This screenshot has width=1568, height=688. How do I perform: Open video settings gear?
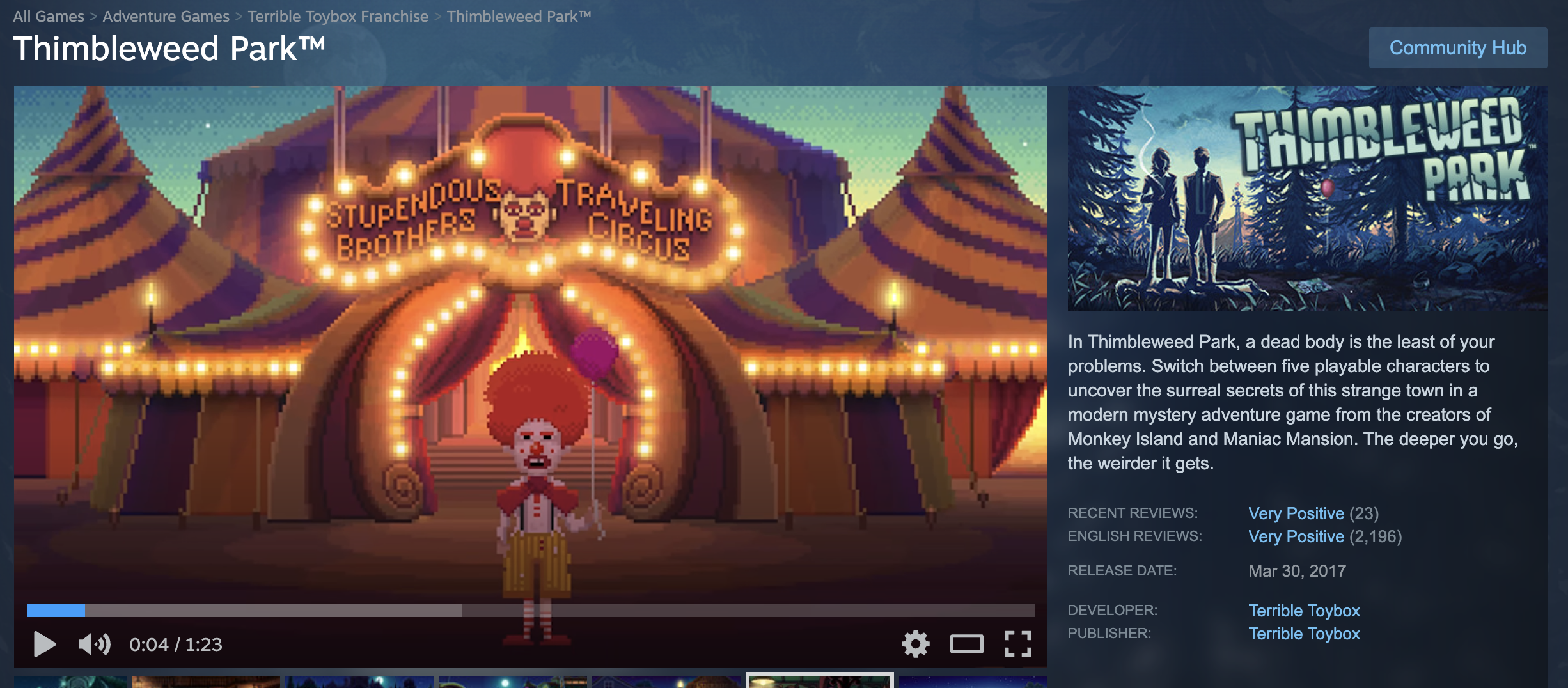tap(916, 643)
